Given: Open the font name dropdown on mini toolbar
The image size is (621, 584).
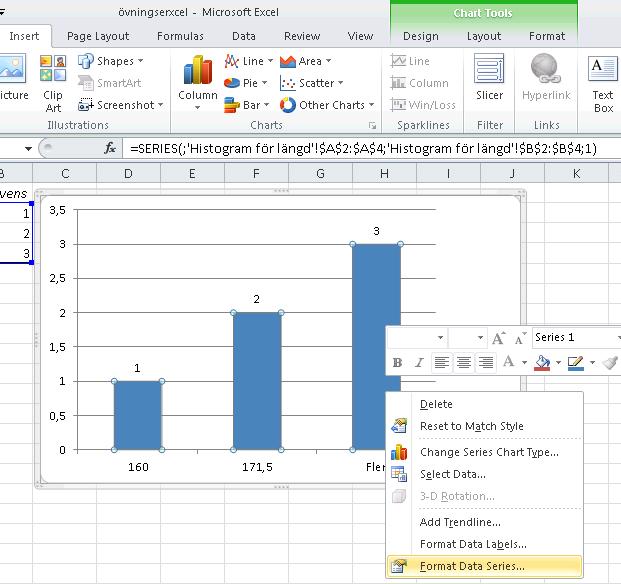Looking at the screenshot, I should point(440,338).
